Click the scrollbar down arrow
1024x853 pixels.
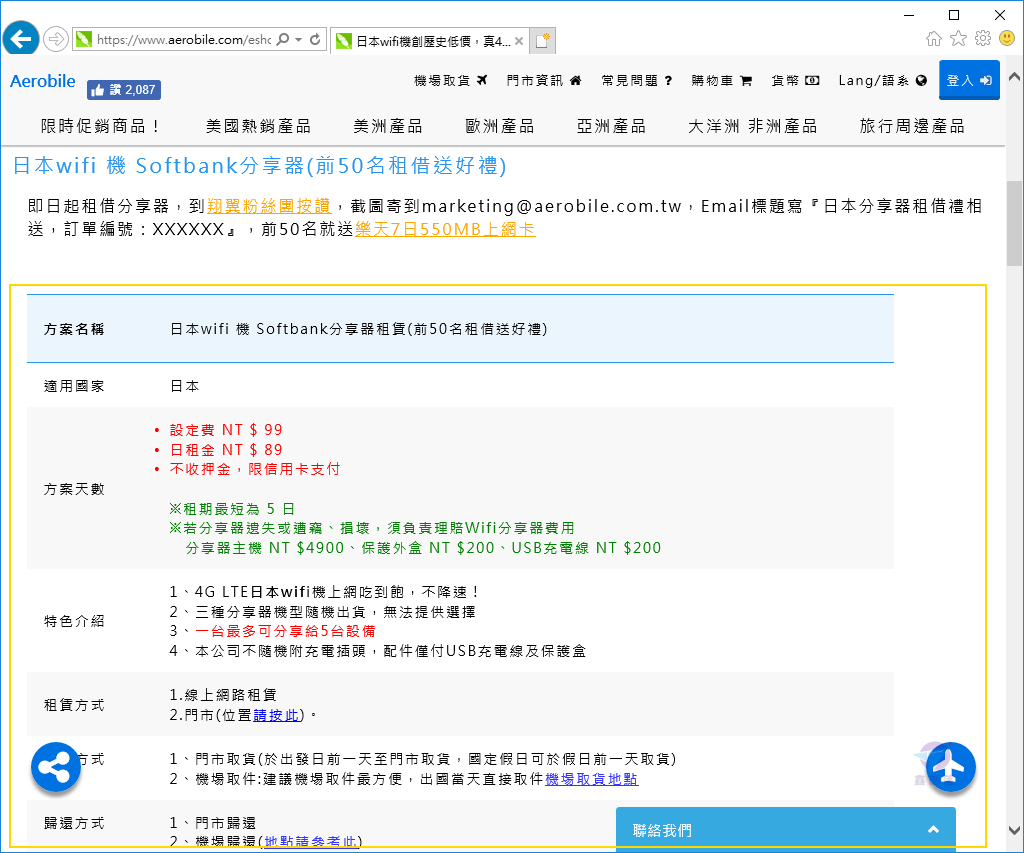pyautogui.click(x=1014, y=831)
